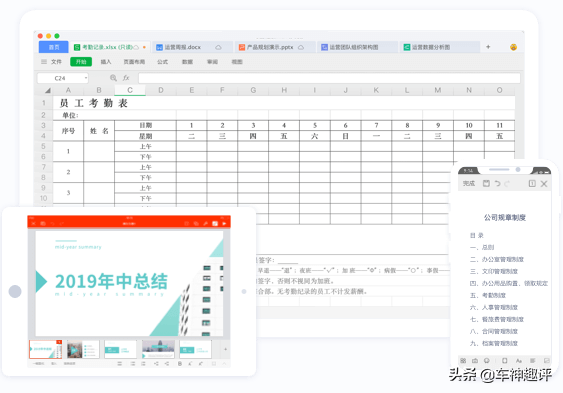Click the 姓名 header cell

click(x=99, y=131)
